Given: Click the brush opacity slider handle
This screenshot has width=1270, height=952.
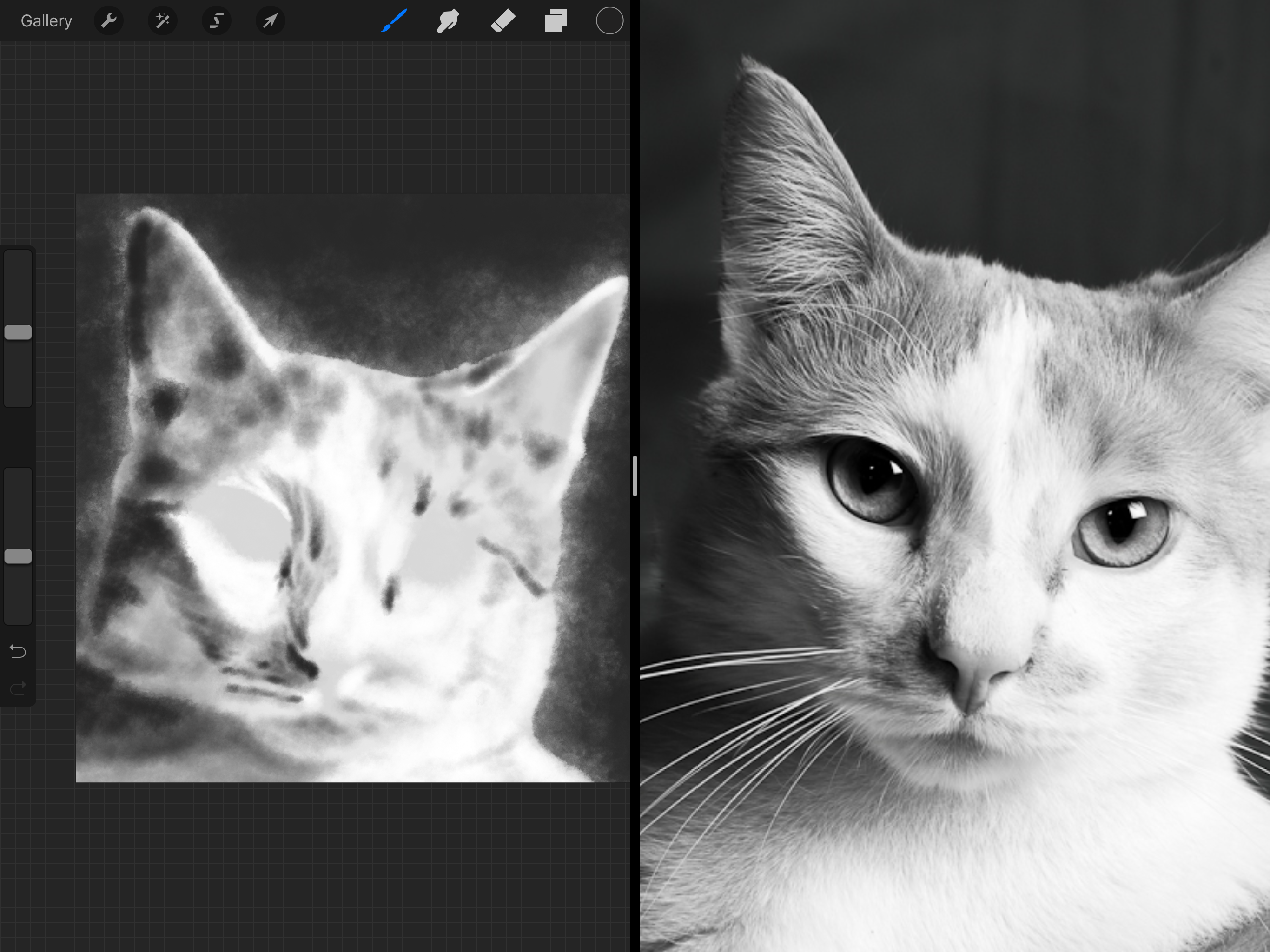Looking at the screenshot, I should coord(19,556).
